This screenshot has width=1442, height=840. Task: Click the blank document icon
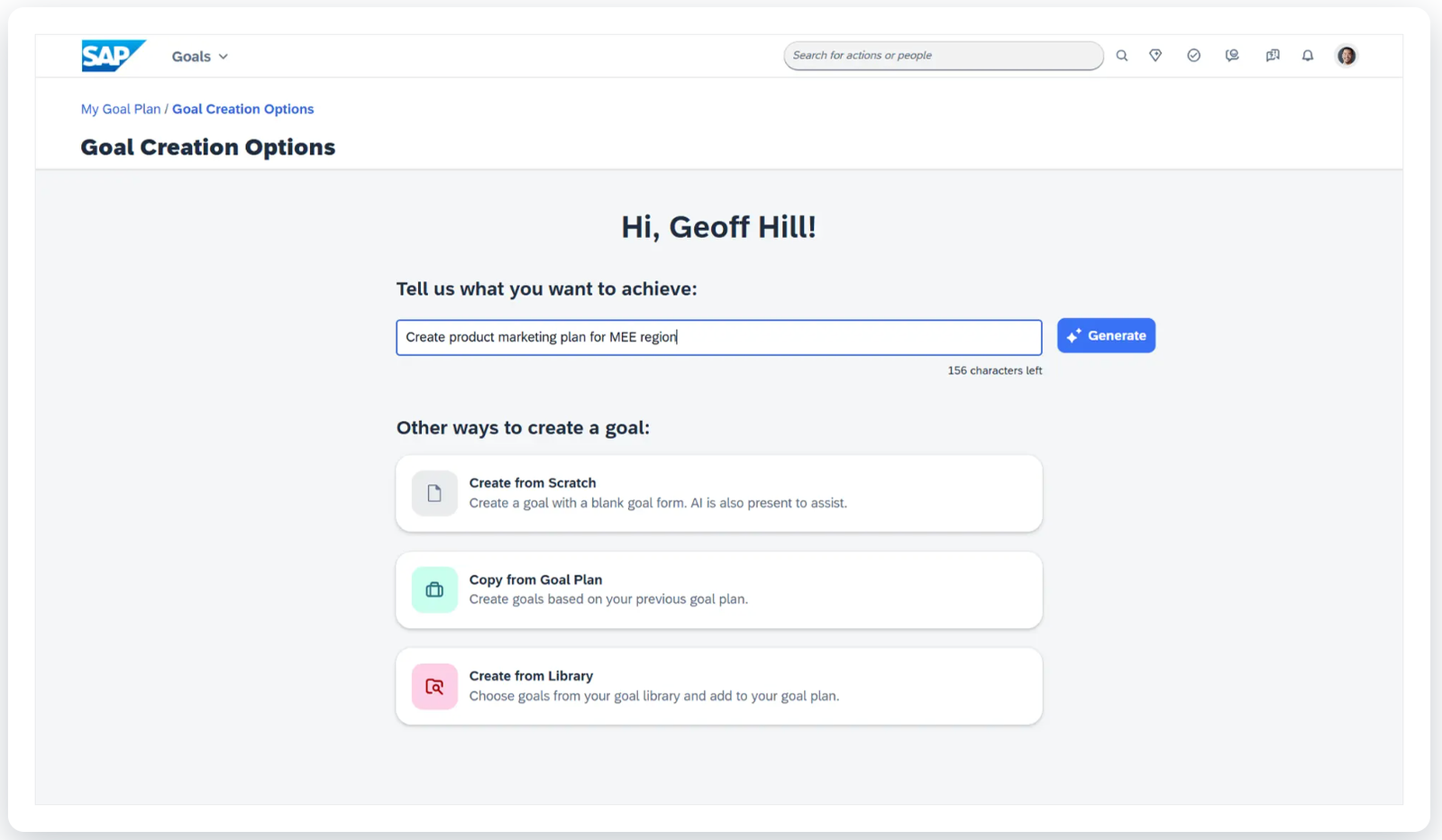click(434, 493)
